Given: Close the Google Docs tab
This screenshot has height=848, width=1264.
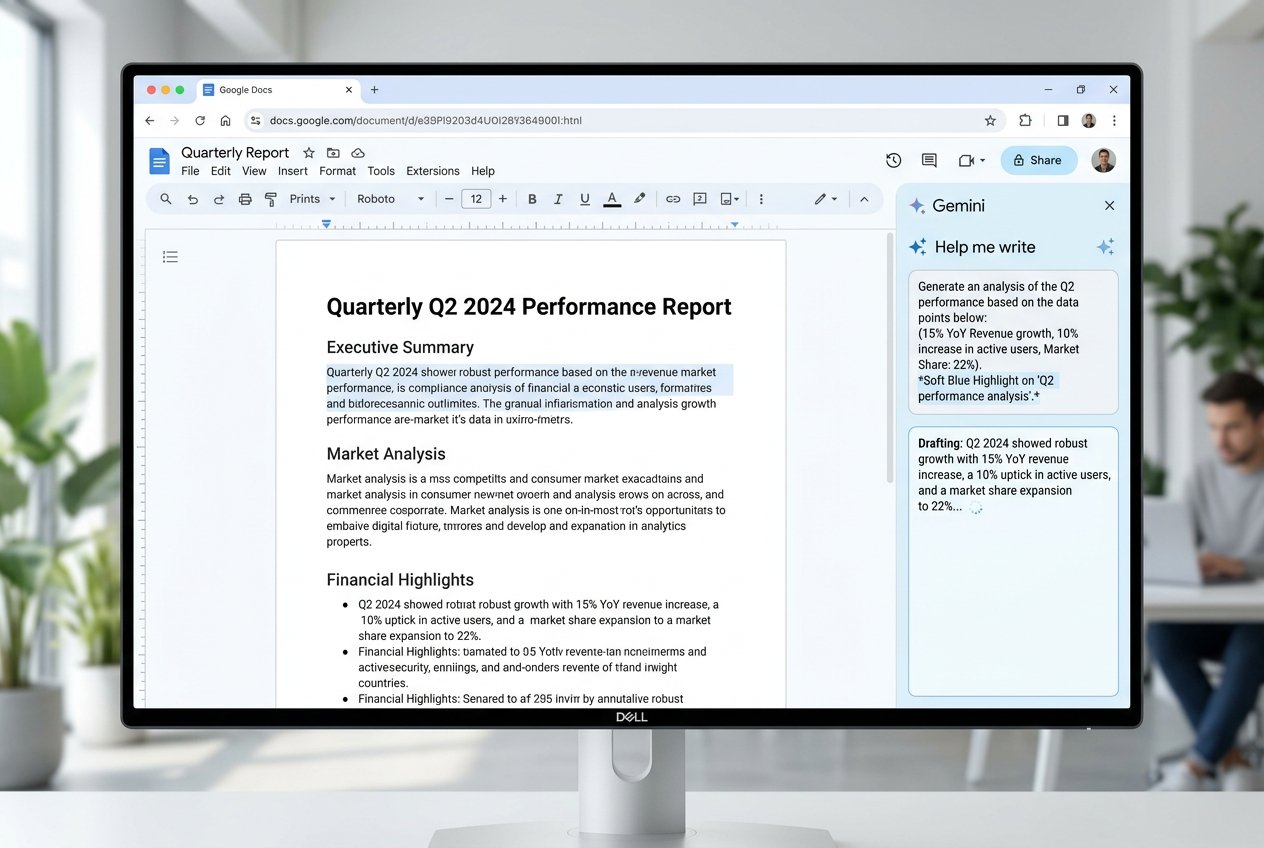Looking at the screenshot, I should click(x=349, y=90).
